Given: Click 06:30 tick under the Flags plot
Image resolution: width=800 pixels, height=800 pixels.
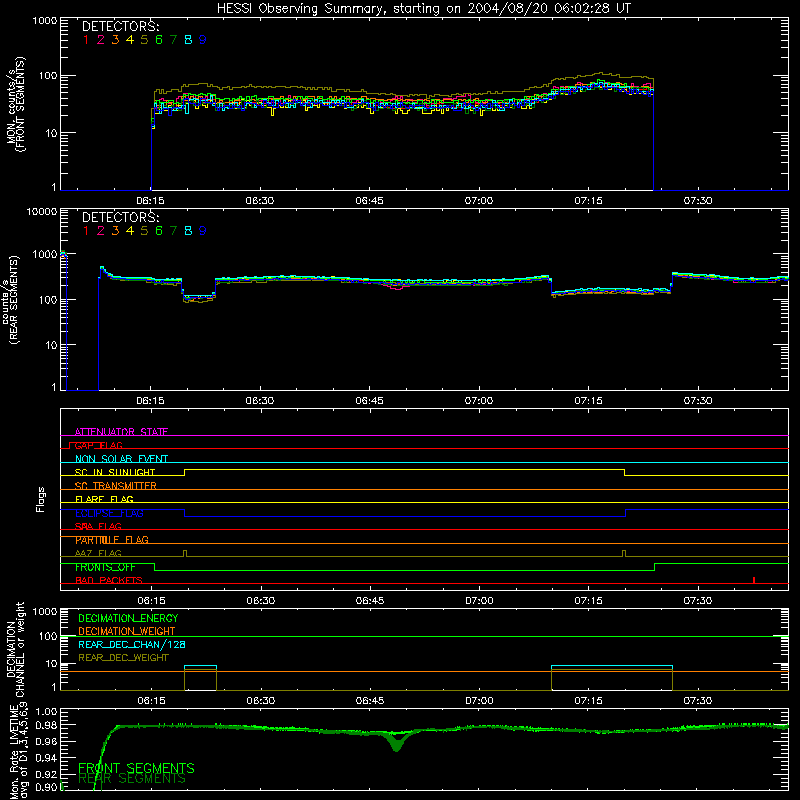Looking at the screenshot, I should point(261,601).
